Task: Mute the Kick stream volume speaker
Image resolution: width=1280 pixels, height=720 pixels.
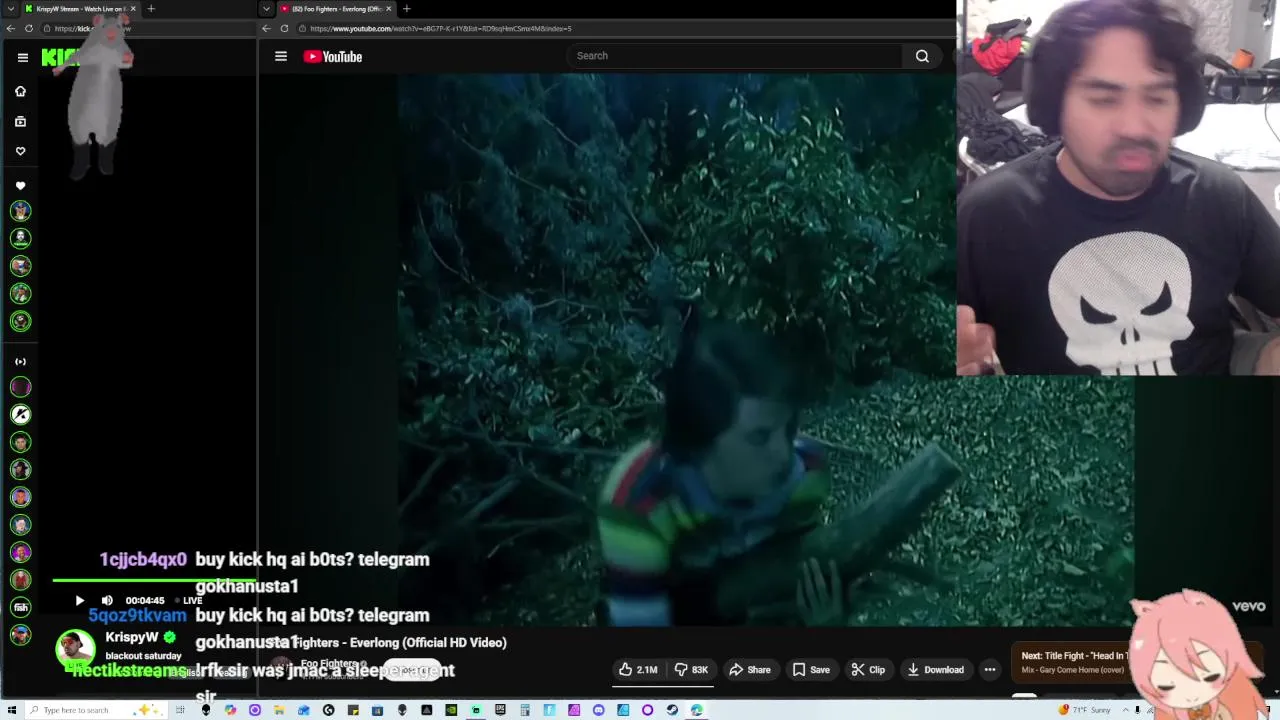Action: [107, 601]
